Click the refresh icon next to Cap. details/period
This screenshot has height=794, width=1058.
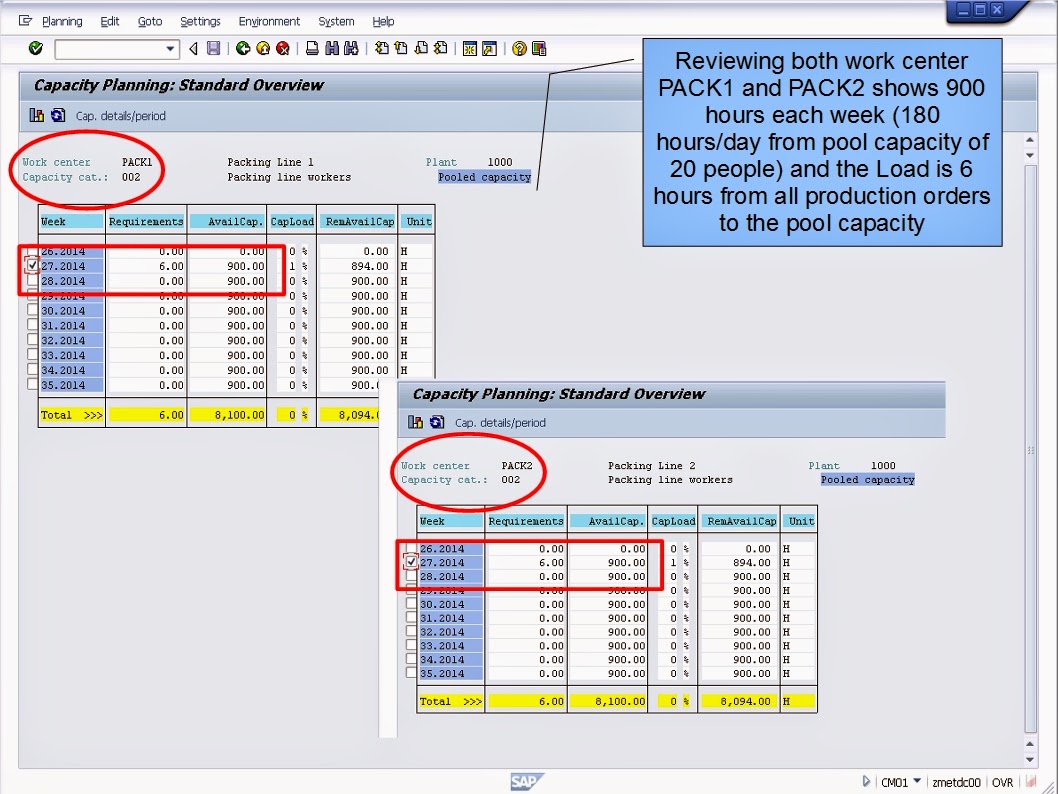pyautogui.click(x=56, y=113)
